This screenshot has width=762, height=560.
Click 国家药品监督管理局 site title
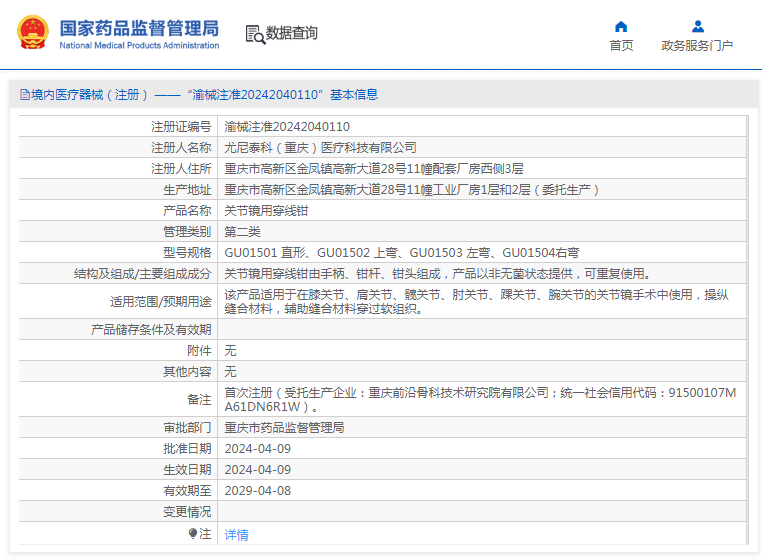coord(139,28)
